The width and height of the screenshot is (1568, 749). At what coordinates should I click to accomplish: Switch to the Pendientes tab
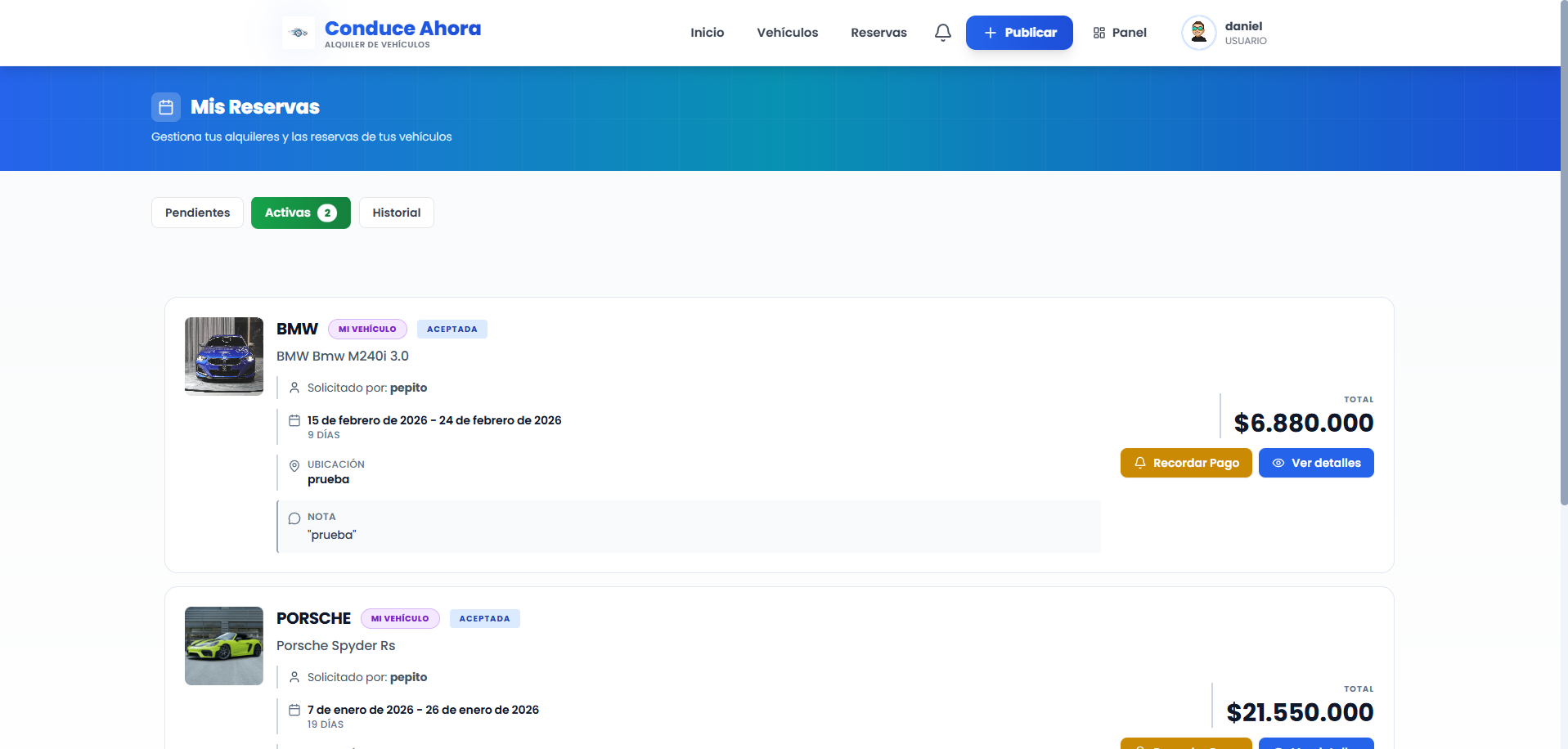(197, 213)
